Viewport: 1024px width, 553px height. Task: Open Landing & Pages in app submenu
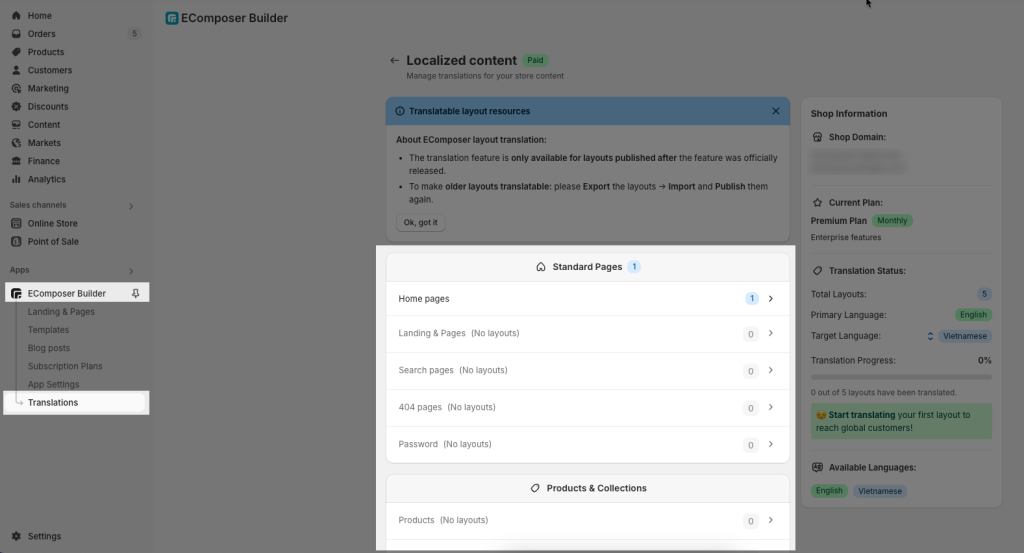(x=61, y=311)
